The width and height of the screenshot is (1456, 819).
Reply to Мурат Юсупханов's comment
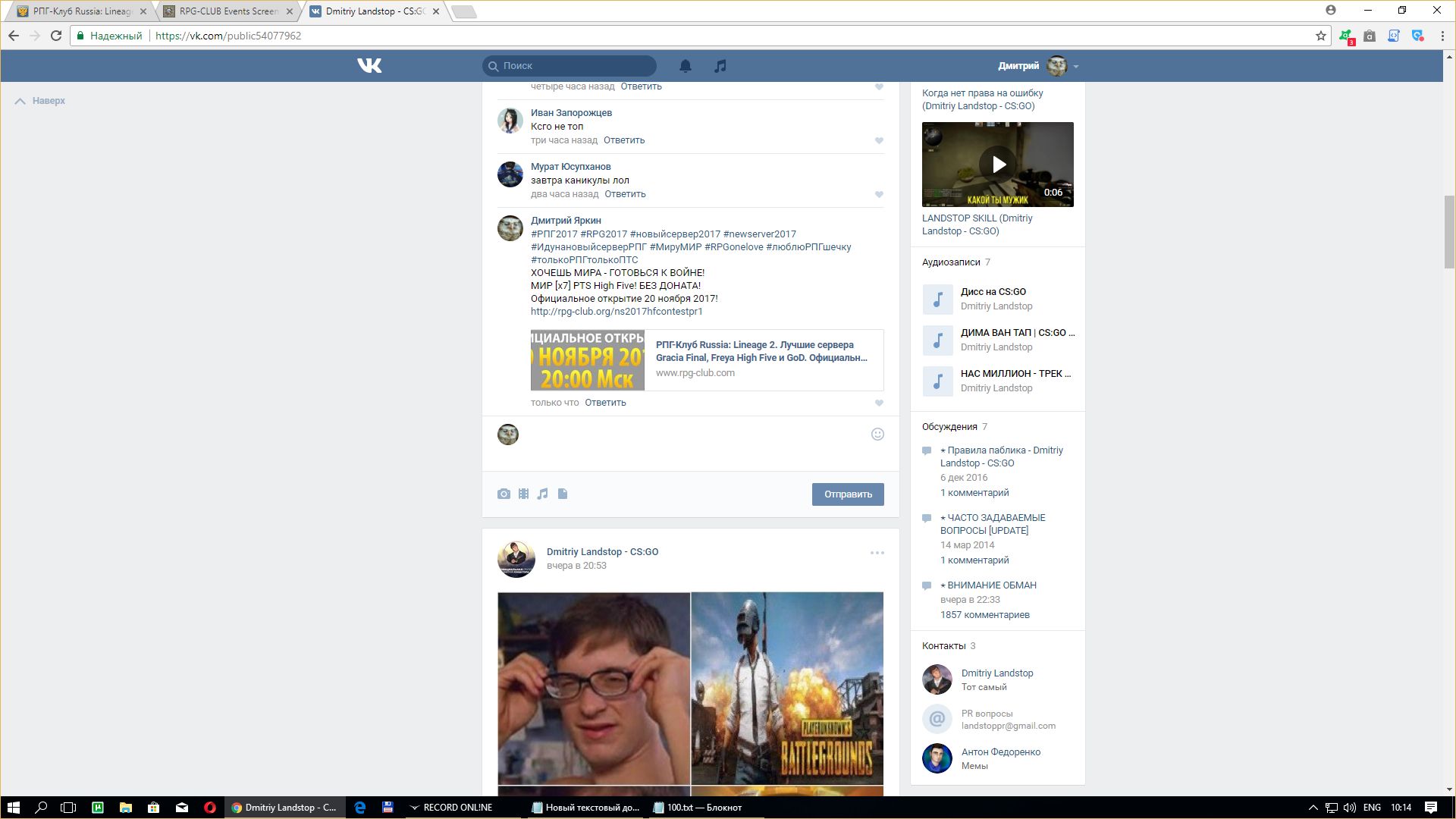[x=625, y=194]
